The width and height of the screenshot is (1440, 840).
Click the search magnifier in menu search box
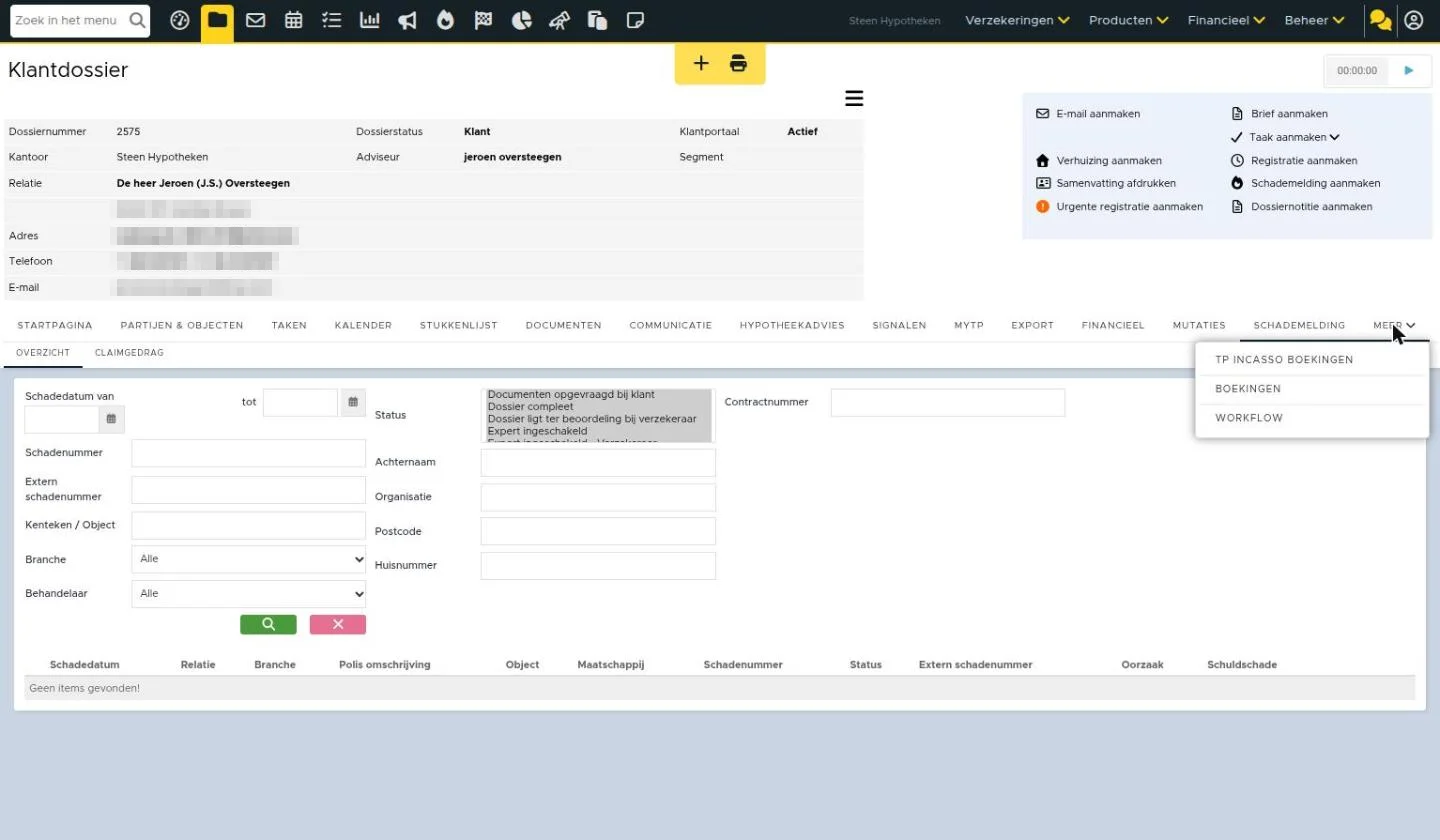(137, 20)
